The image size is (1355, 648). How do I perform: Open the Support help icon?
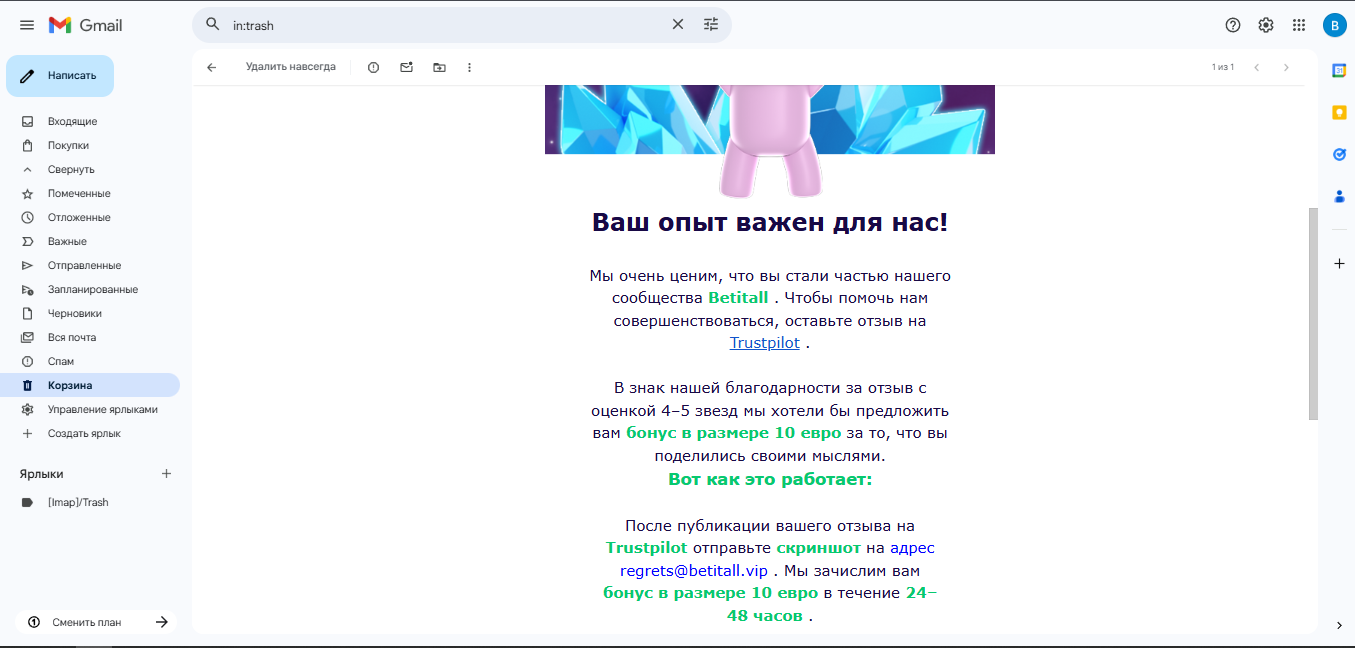click(1232, 25)
